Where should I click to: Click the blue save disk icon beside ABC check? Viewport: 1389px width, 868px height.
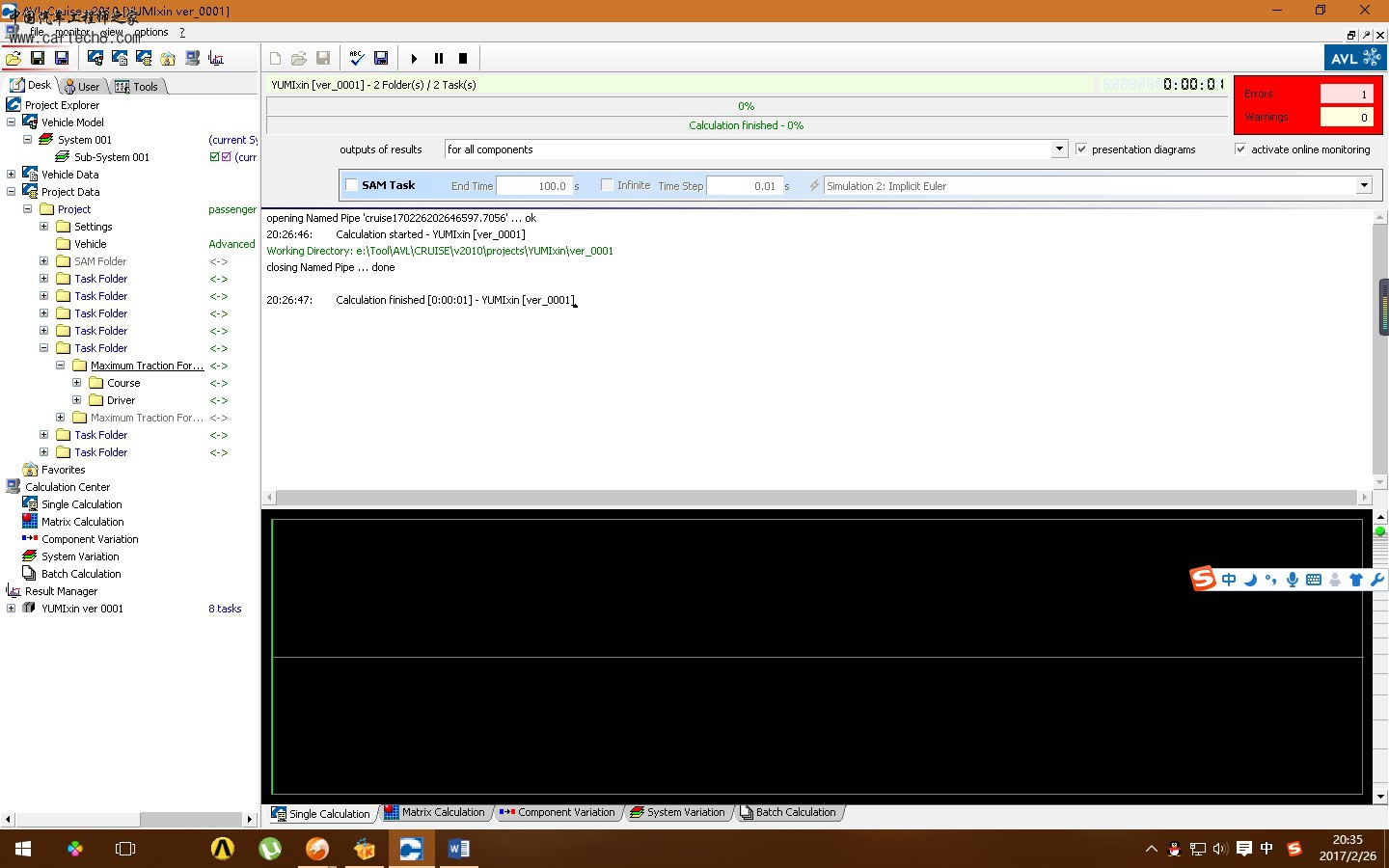[x=381, y=58]
